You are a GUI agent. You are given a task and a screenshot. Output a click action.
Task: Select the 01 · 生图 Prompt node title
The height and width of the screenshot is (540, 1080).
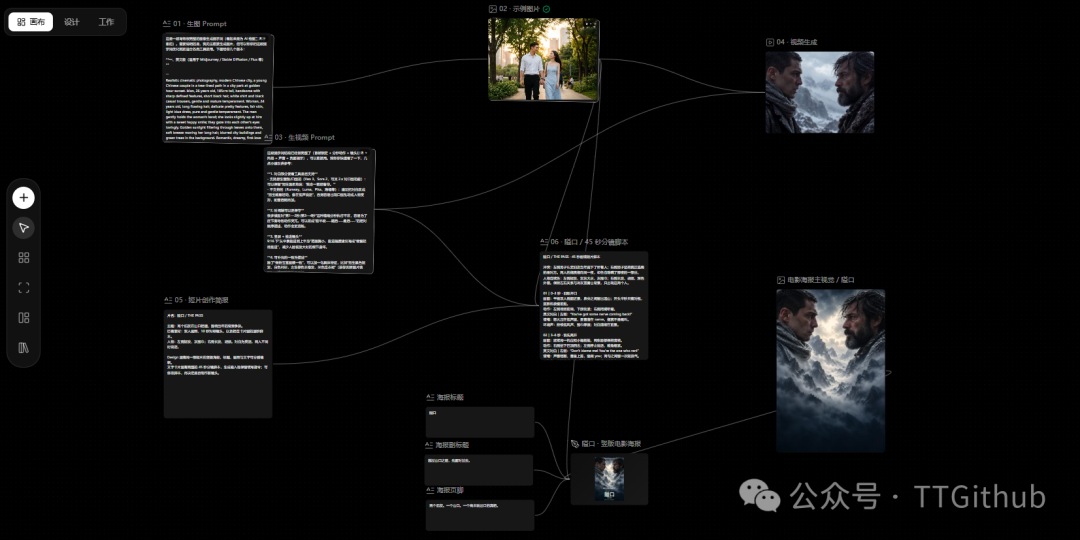tap(200, 23)
